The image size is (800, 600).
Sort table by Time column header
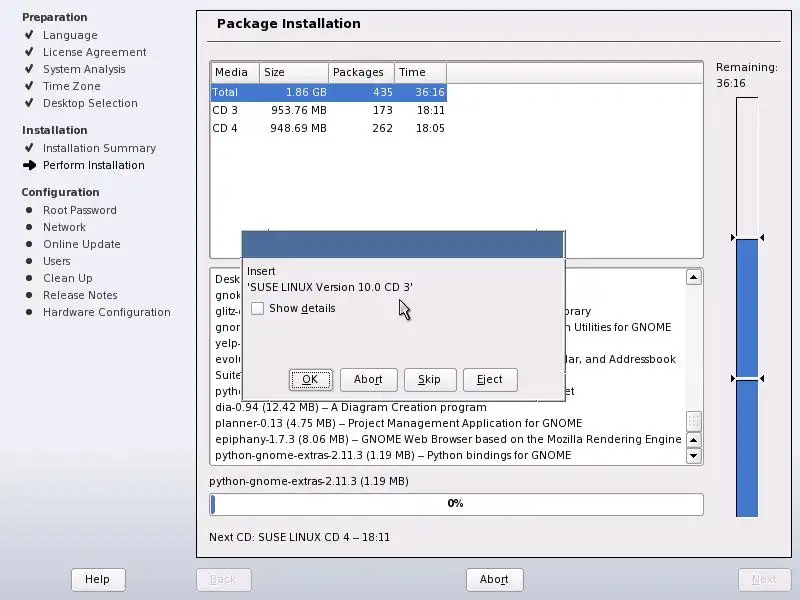[420, 72]
